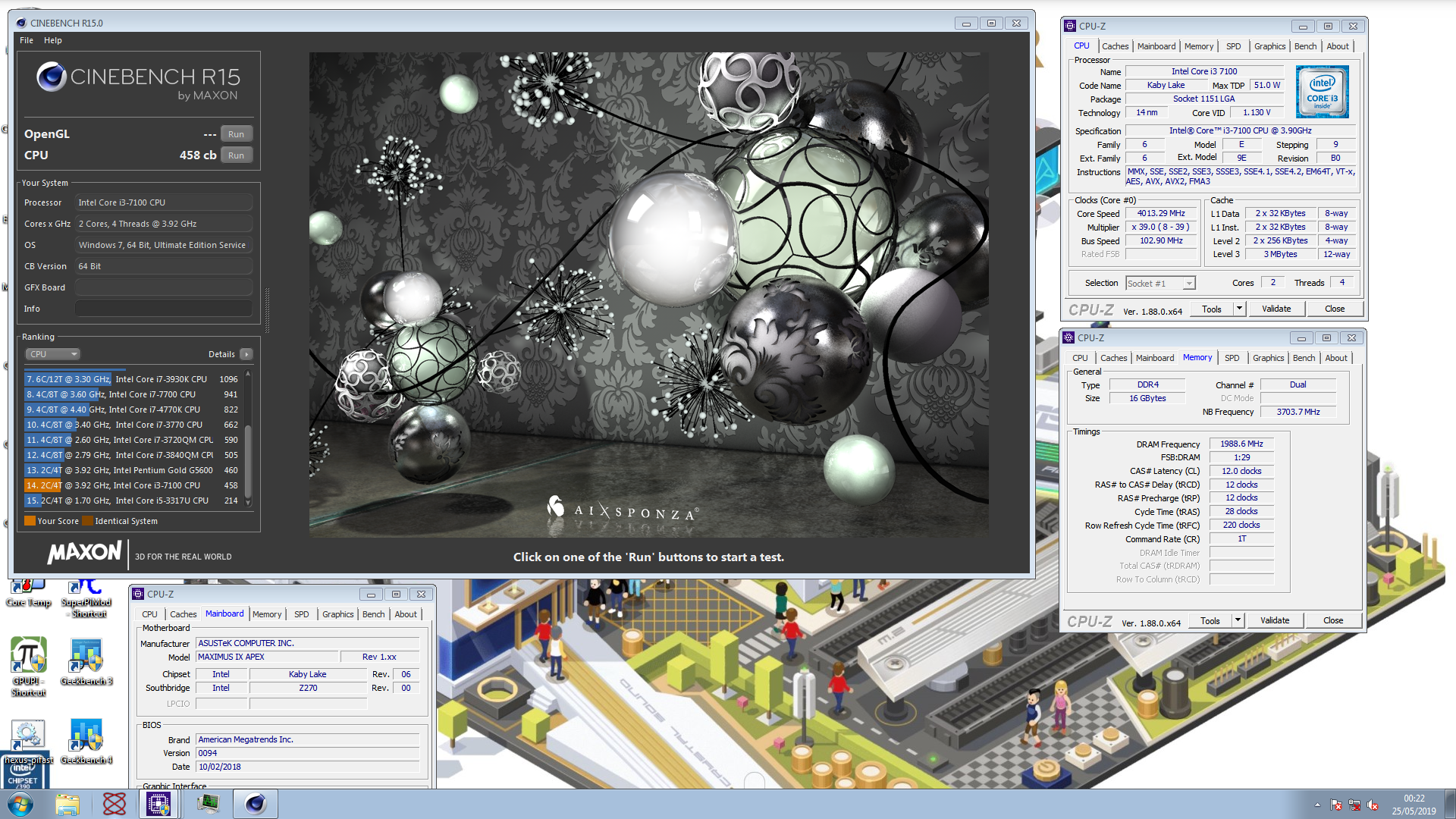The width and height of the screenshot is (1456, 819).
Task: Open the File menu in Cinebench
Action: tap(27, 40)
